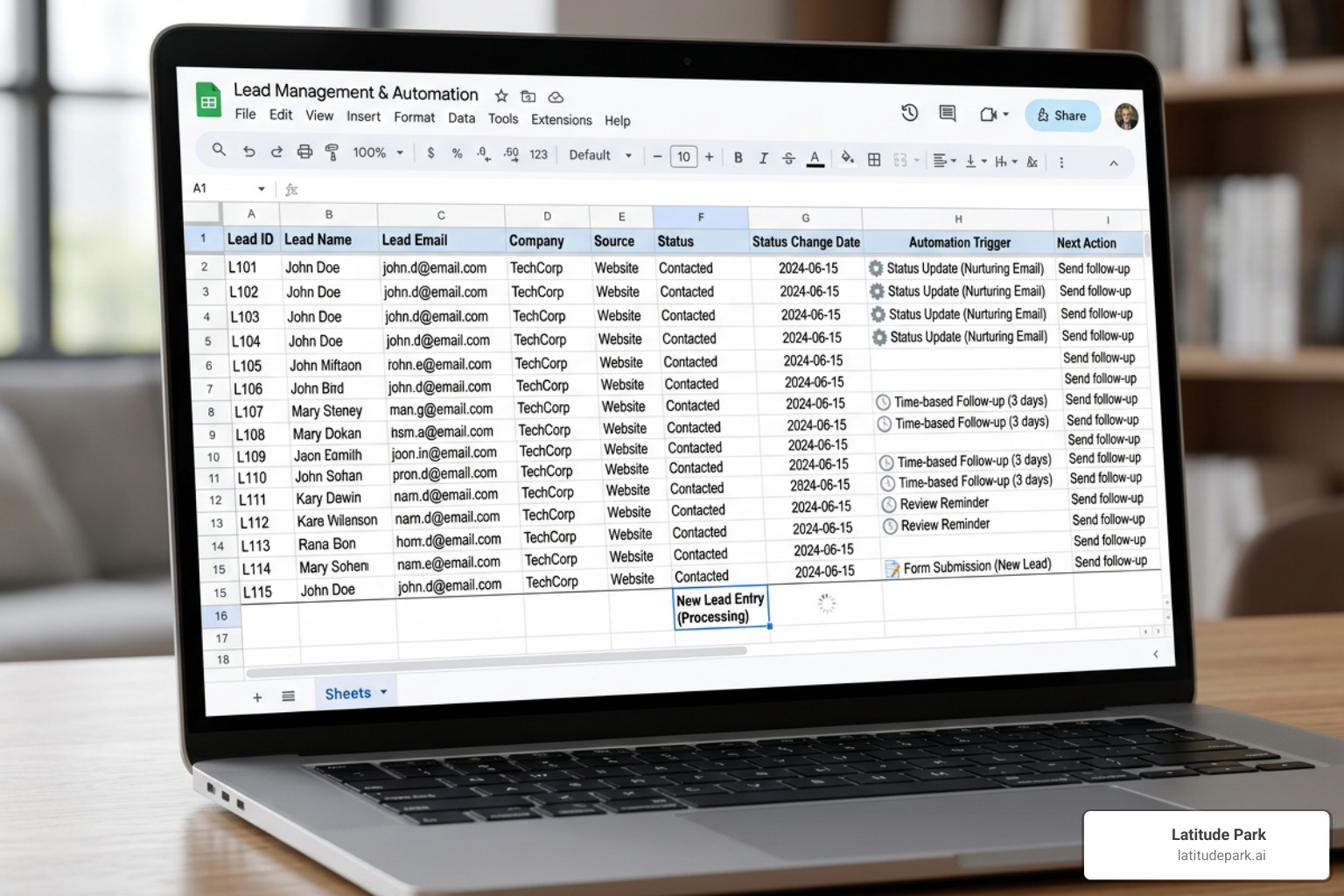Viewport: 1344px width, 896px height.
Task: Add a new sheet with plus button
Action: coord(257,697)
